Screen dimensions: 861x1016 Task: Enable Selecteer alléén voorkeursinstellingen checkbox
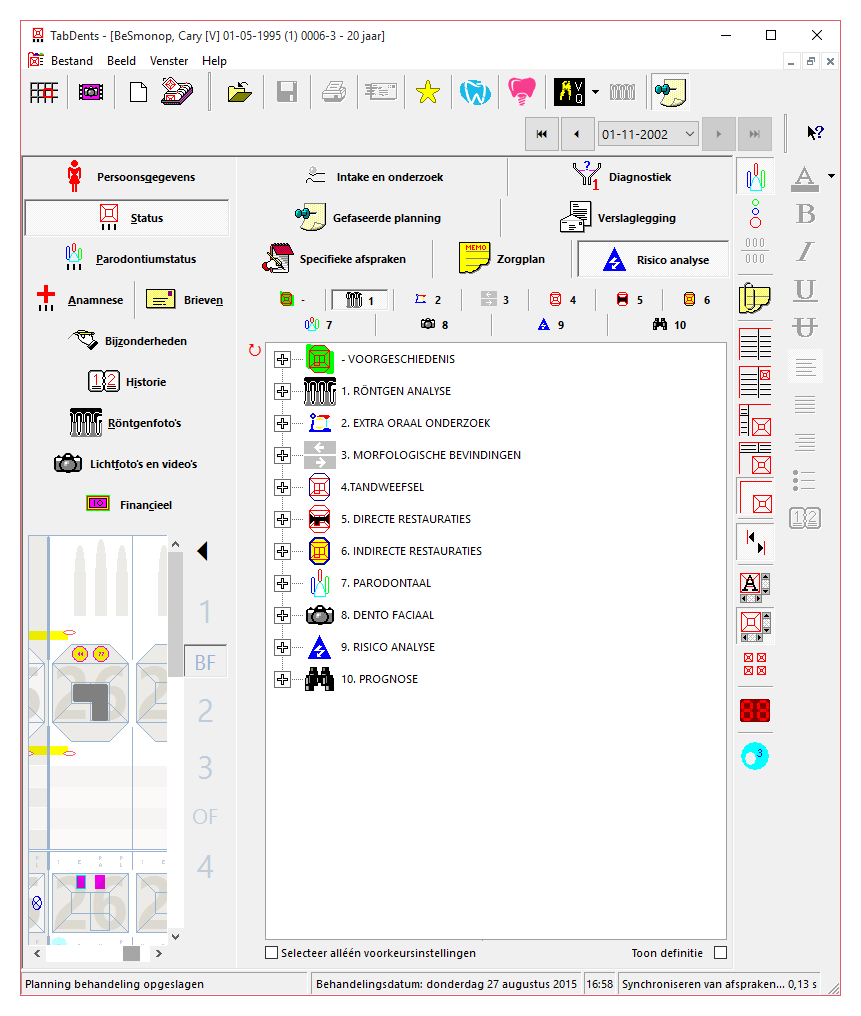point(272,952)
